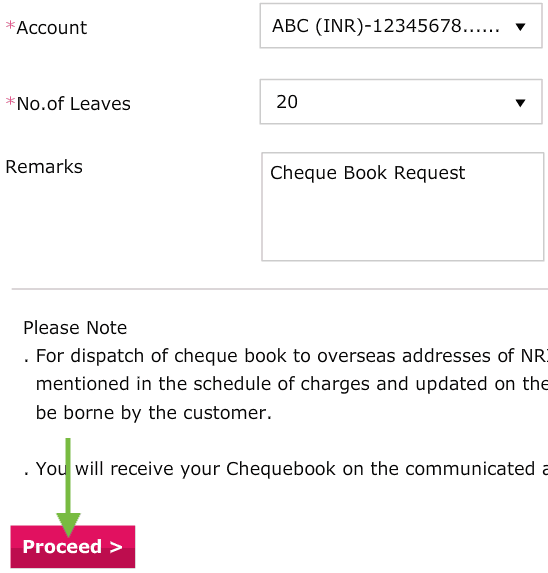
Task: Open the Account dropdown arrow
Action: (x=520, y=27)
